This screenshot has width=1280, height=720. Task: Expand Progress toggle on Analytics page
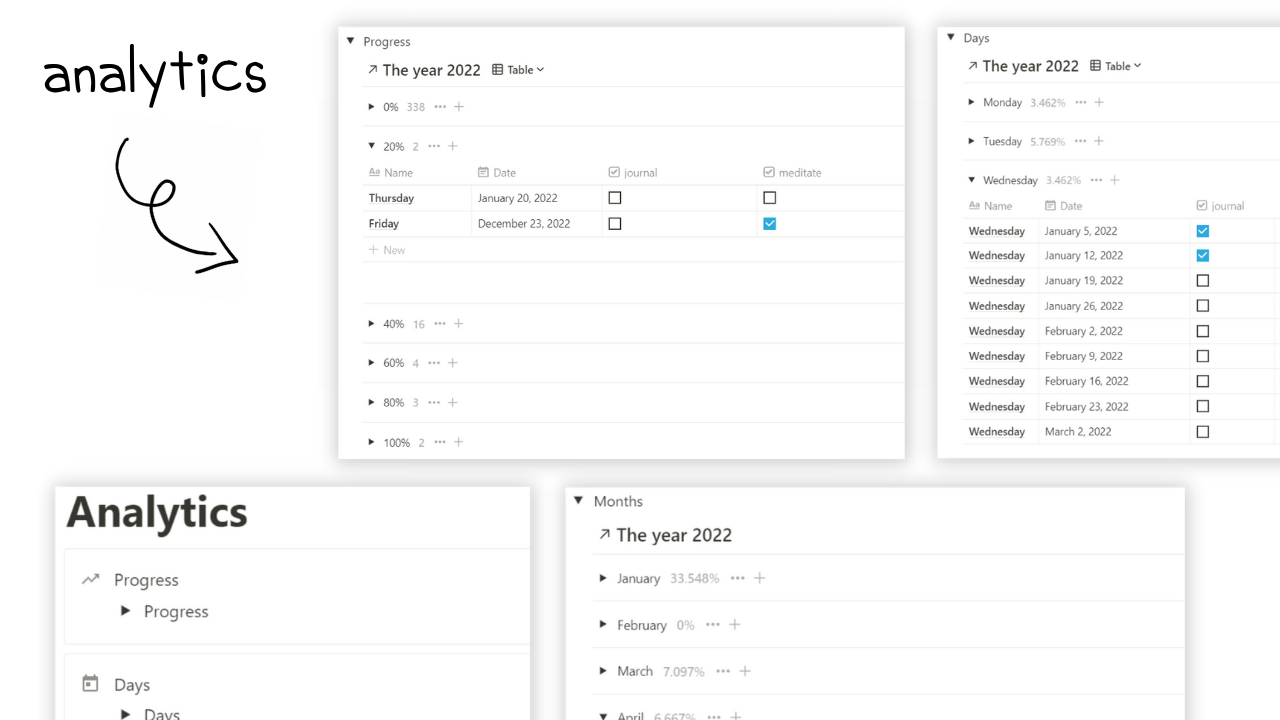click(125, 611)
